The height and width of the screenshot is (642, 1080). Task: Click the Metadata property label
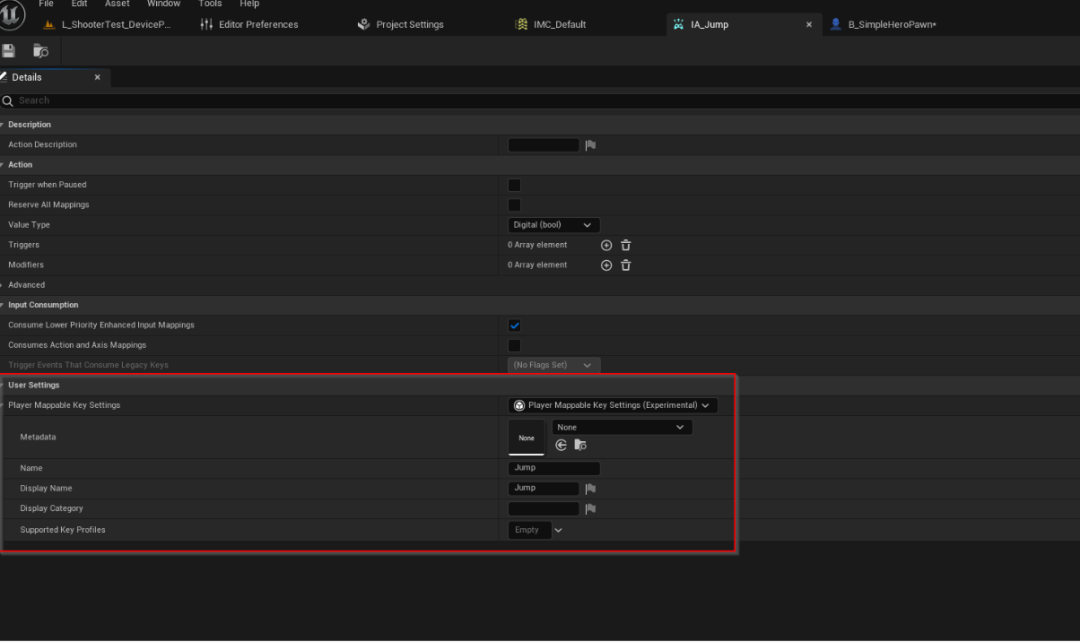coord(38,437)
